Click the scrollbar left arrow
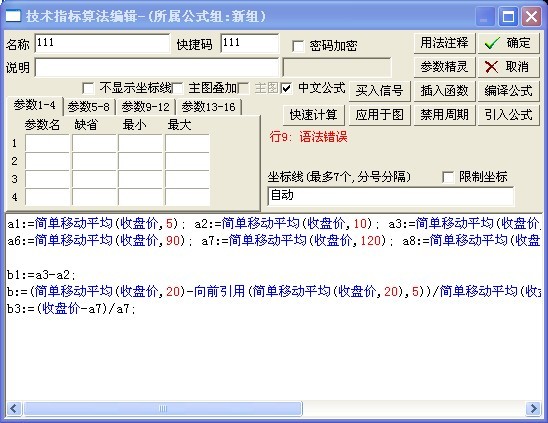This screenshot has width=548, height=423. point(14,408)
